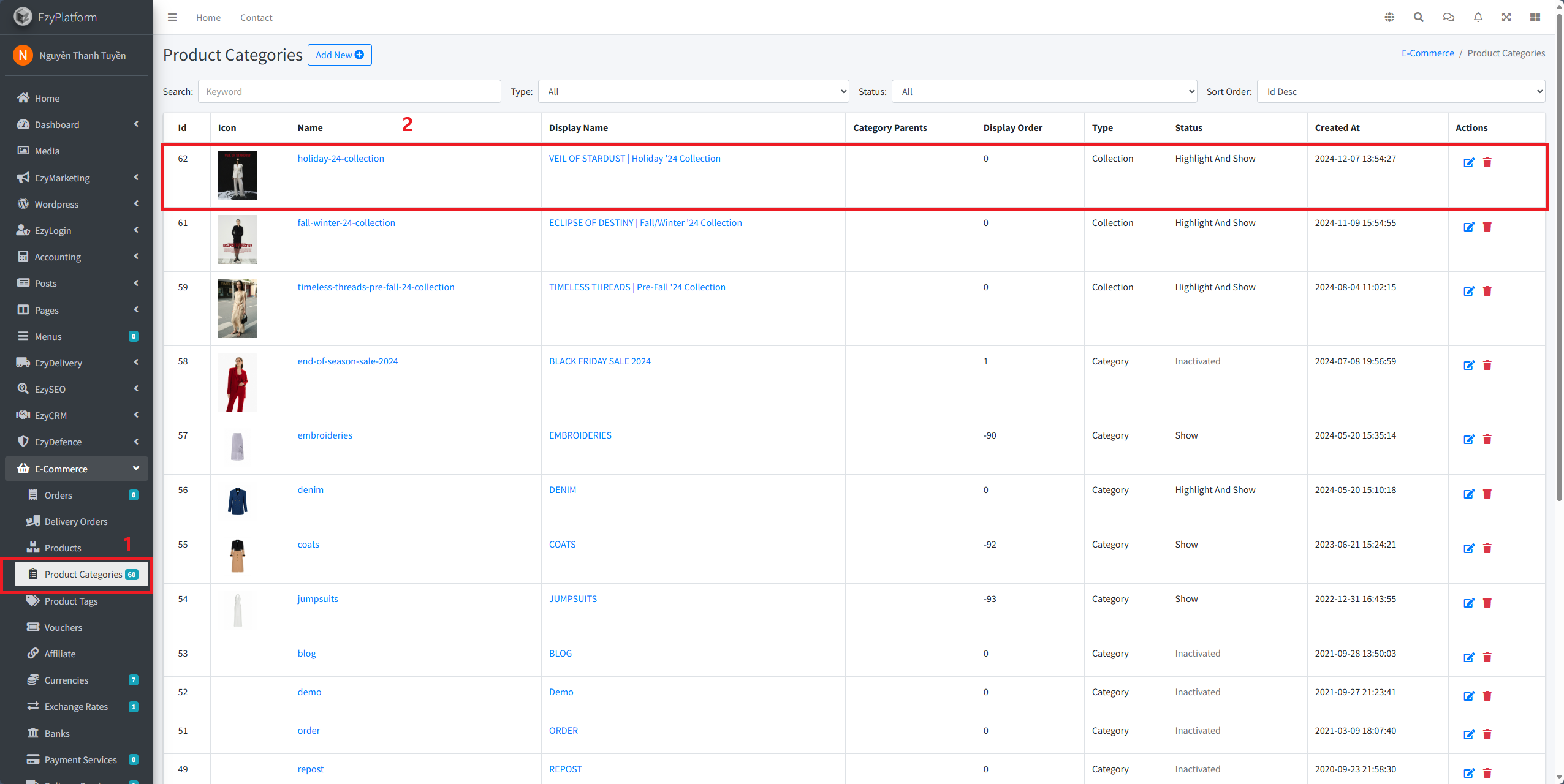Click the globe language icon in header

click(1389, 17)
